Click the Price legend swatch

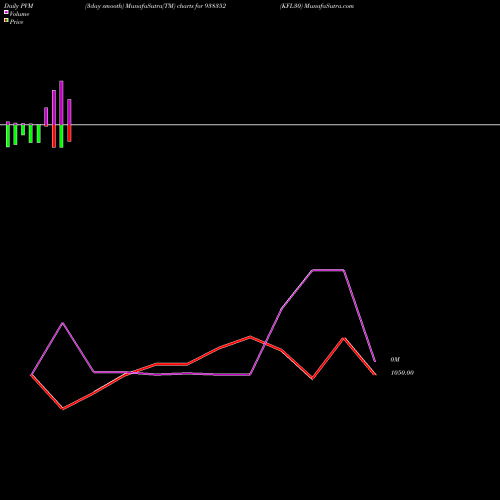[6, 21]
